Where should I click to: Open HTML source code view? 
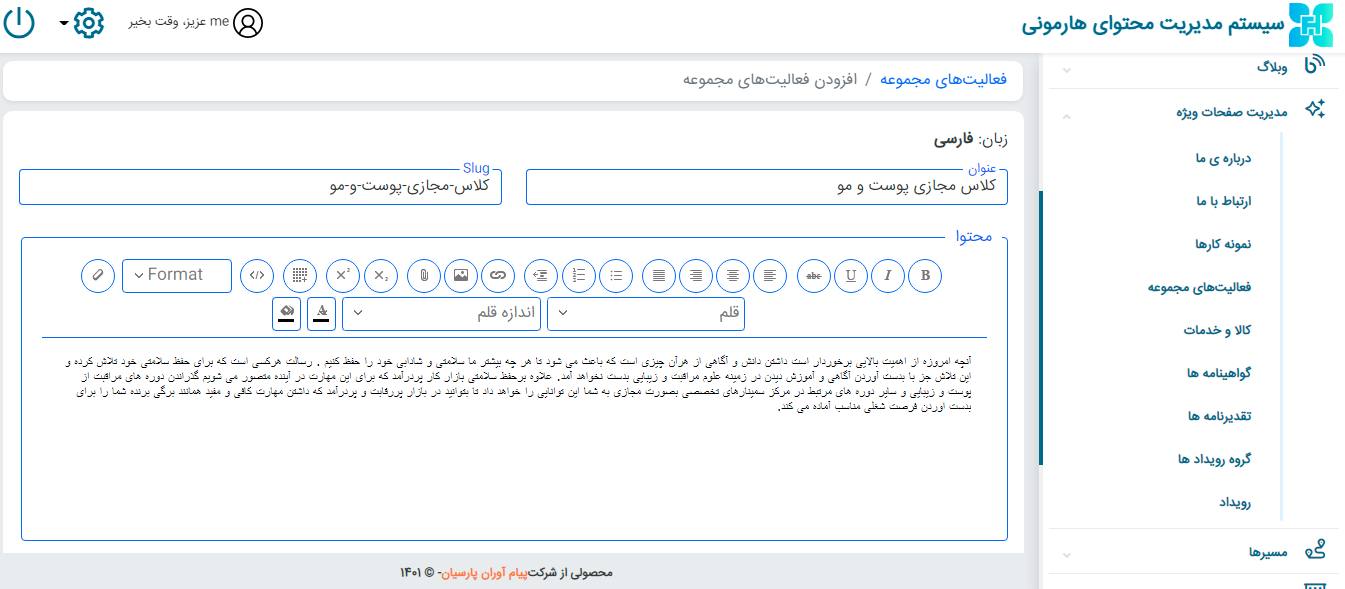point(258,275)
